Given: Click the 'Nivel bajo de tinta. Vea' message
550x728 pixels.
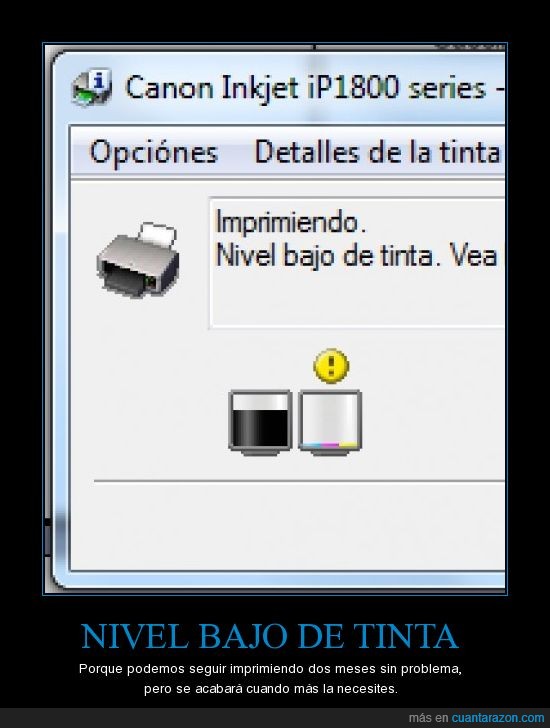Looking at the screenshot, I should coord(356,256).
